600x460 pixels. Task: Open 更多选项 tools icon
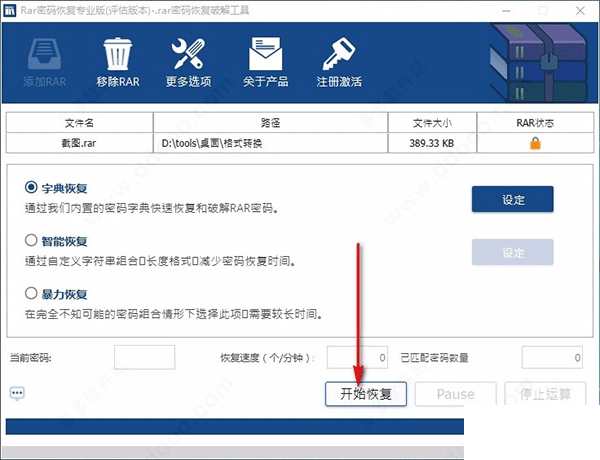[x=188, y=54]
